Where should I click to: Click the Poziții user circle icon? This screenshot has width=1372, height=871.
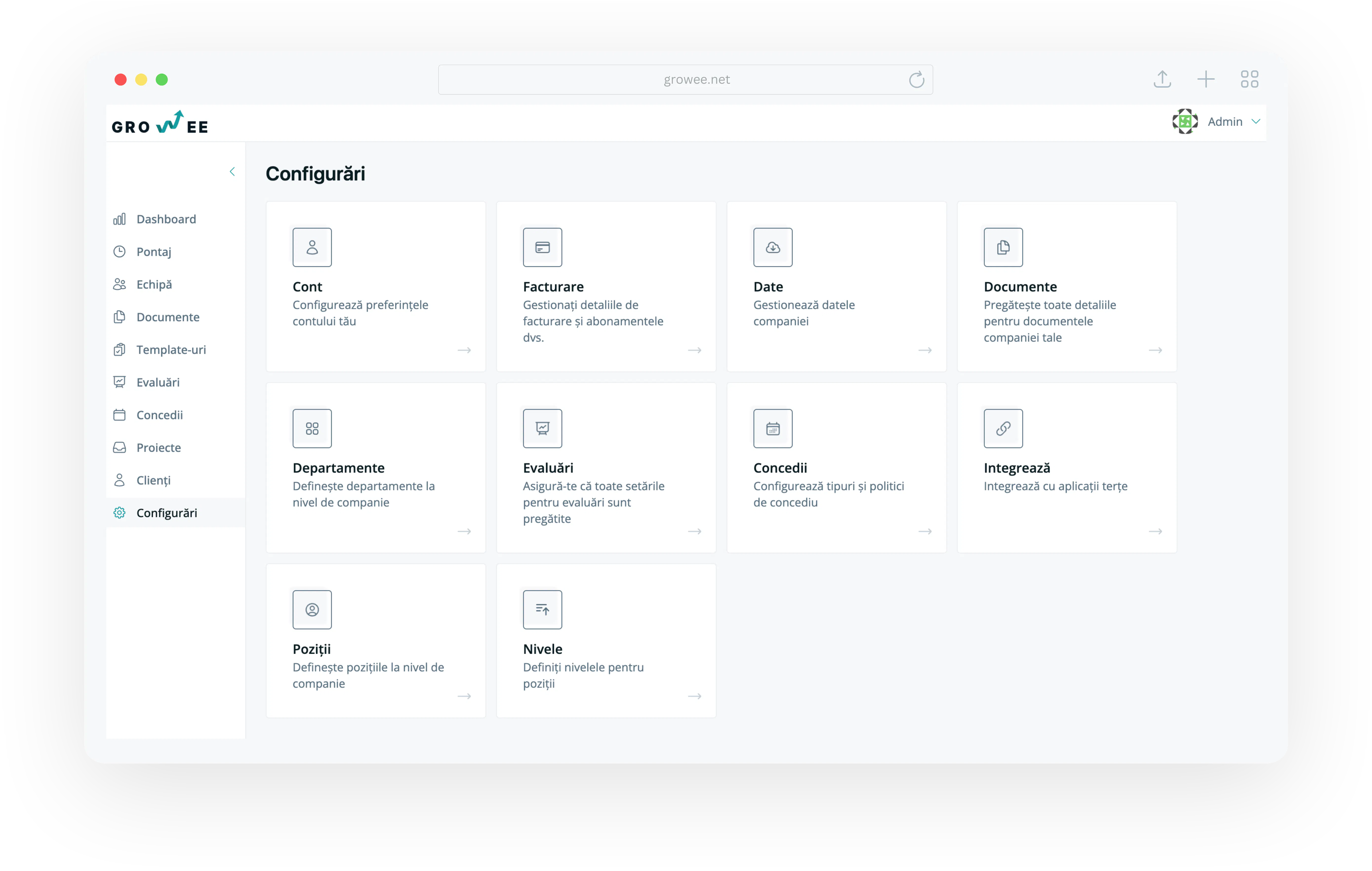(x=312, y=610)
